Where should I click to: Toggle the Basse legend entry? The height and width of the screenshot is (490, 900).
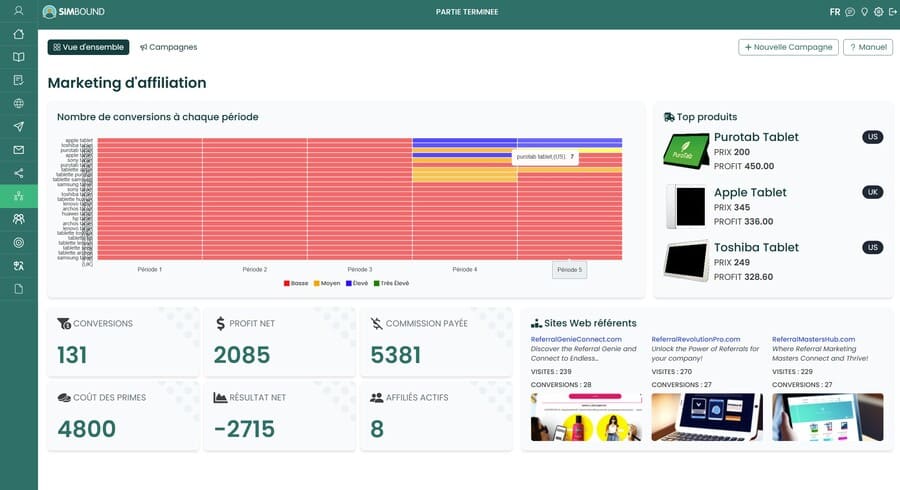[296, 283]
